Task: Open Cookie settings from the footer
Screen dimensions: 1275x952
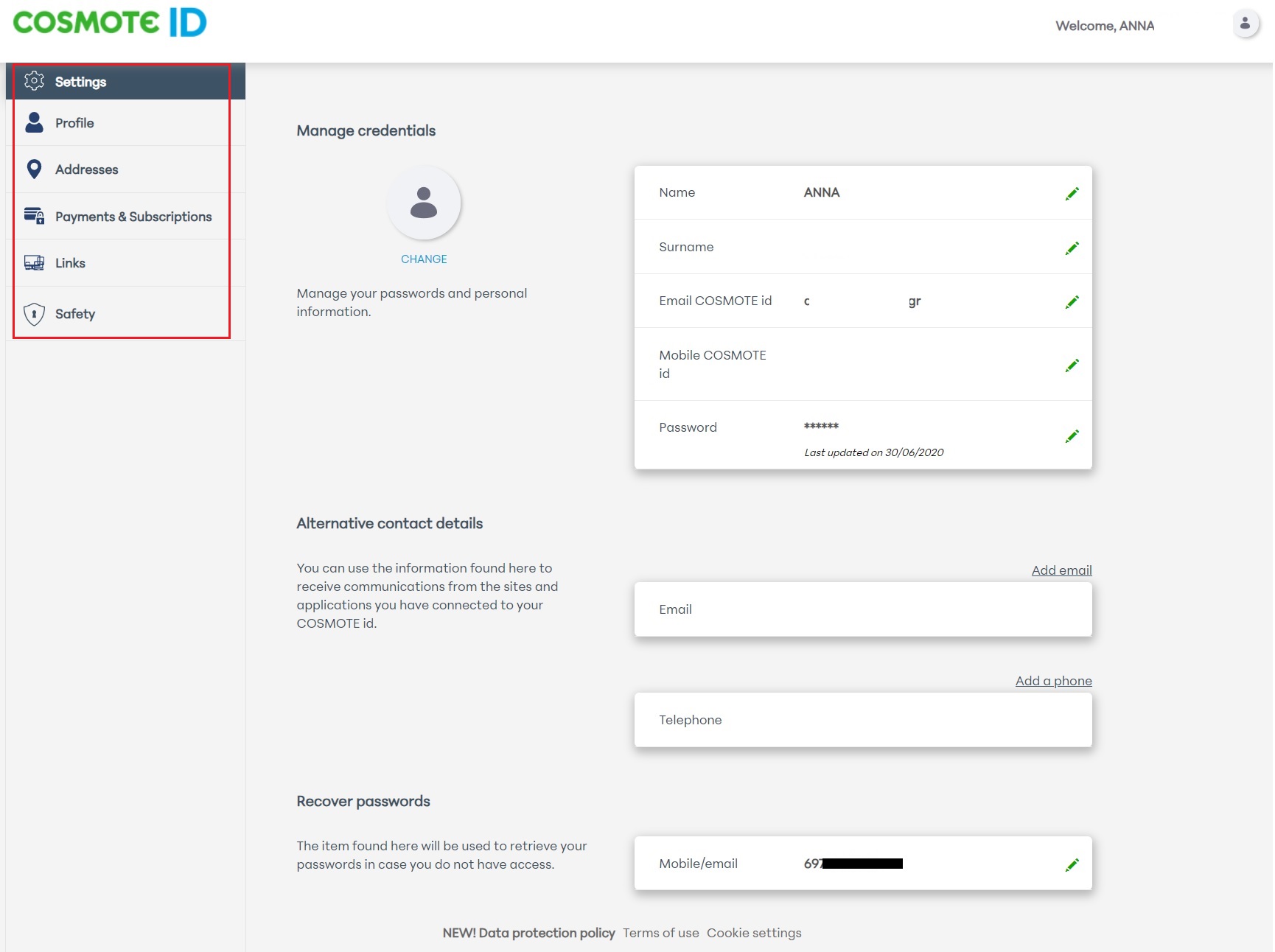Action: click(x=753, y=932)
